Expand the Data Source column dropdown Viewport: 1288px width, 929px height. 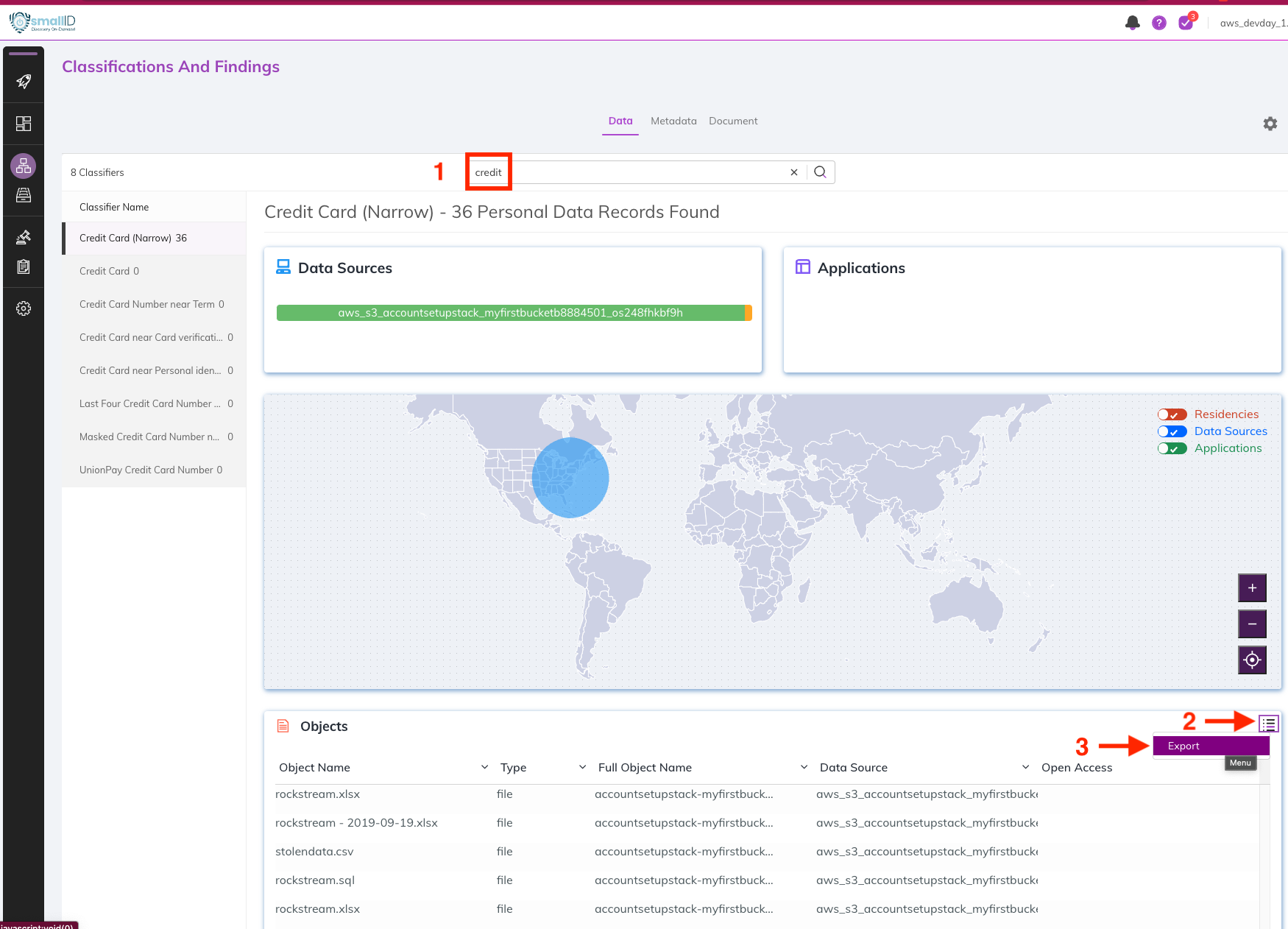[x=1025, y=767]
